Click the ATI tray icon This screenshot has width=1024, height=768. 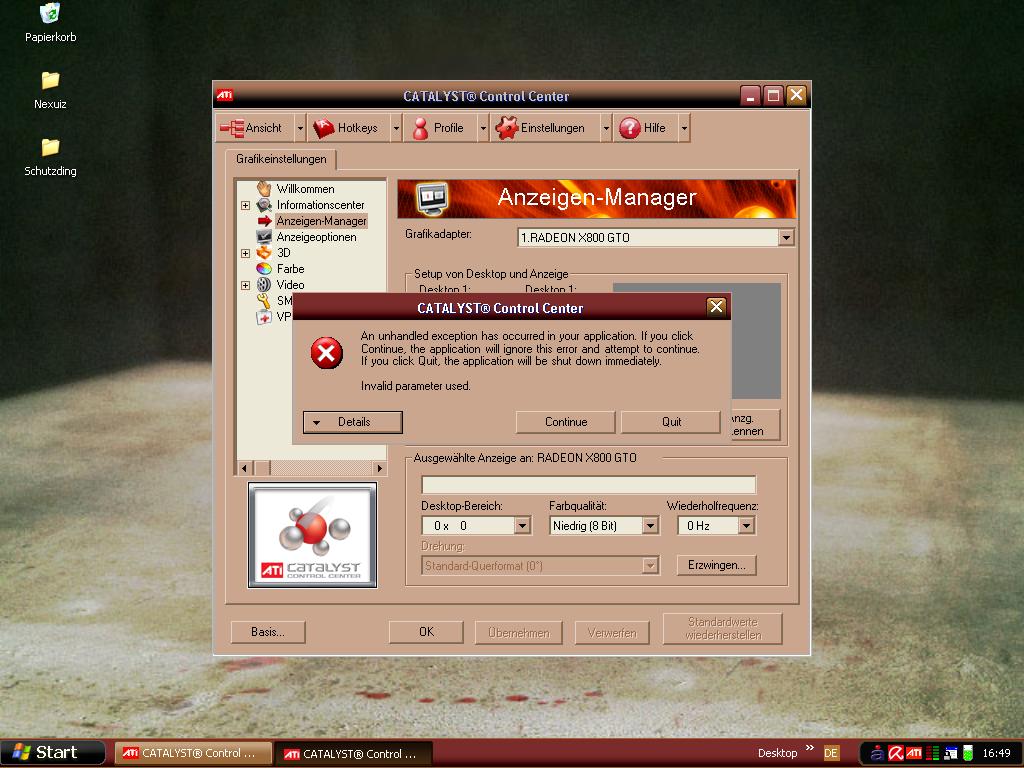coord(914,753)
